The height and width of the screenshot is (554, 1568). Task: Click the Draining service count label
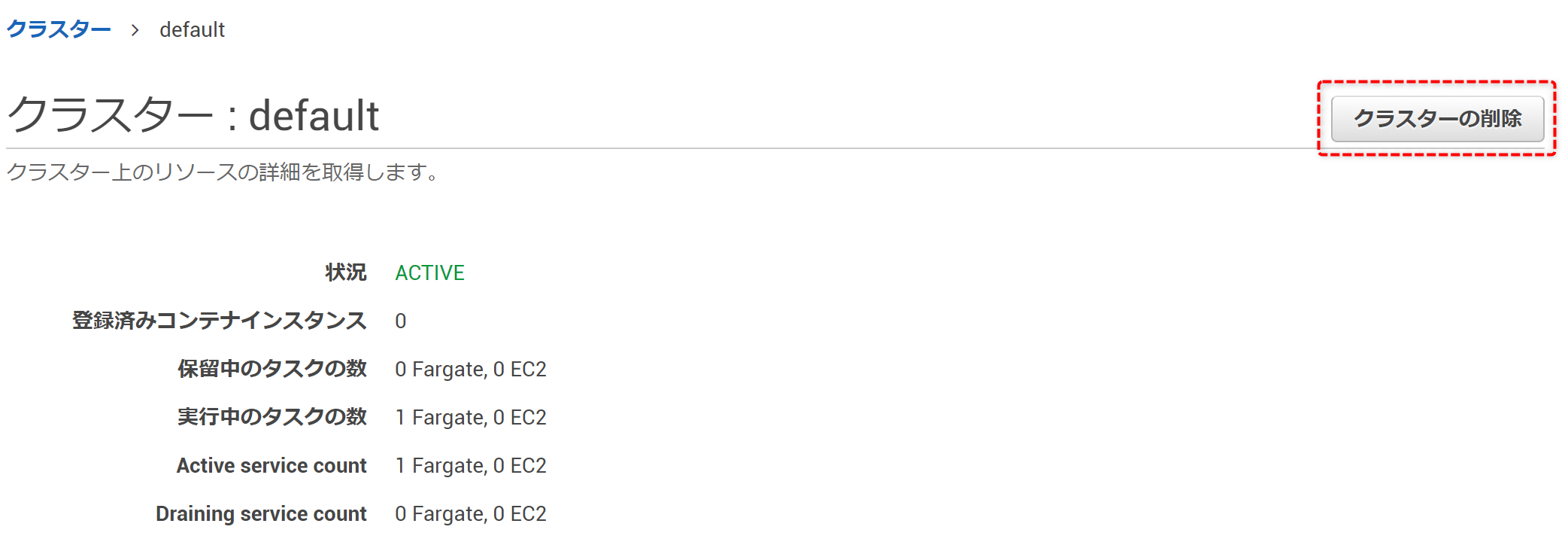coord(261,513)
